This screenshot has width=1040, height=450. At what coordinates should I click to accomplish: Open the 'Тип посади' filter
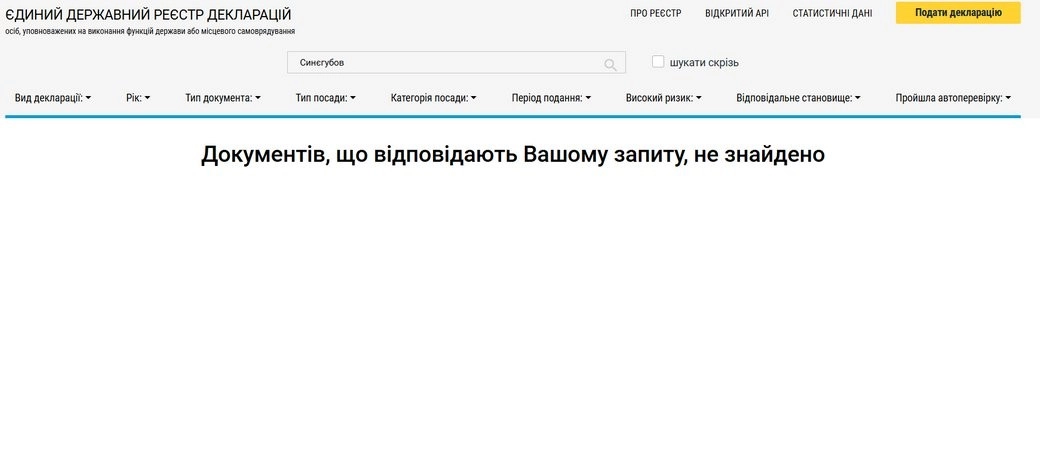pos(326,98)
